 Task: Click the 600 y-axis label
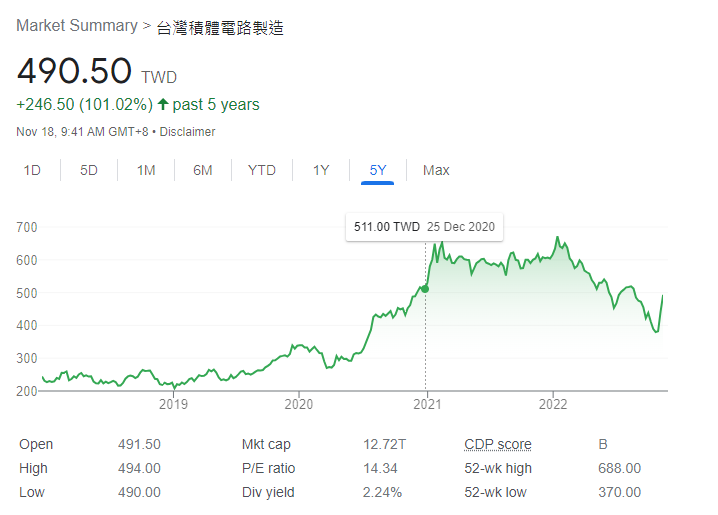[x=27, y=260]
